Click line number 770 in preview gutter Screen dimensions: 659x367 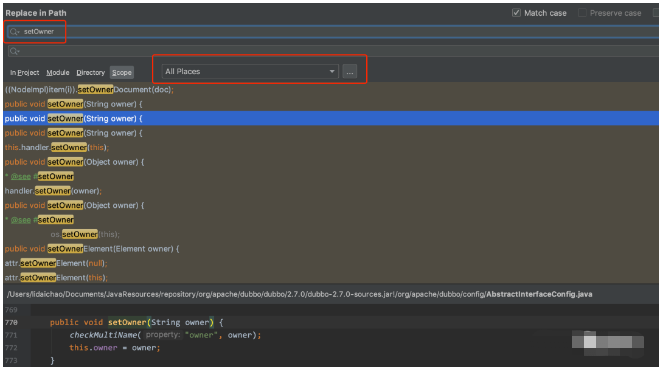(11, 322)
